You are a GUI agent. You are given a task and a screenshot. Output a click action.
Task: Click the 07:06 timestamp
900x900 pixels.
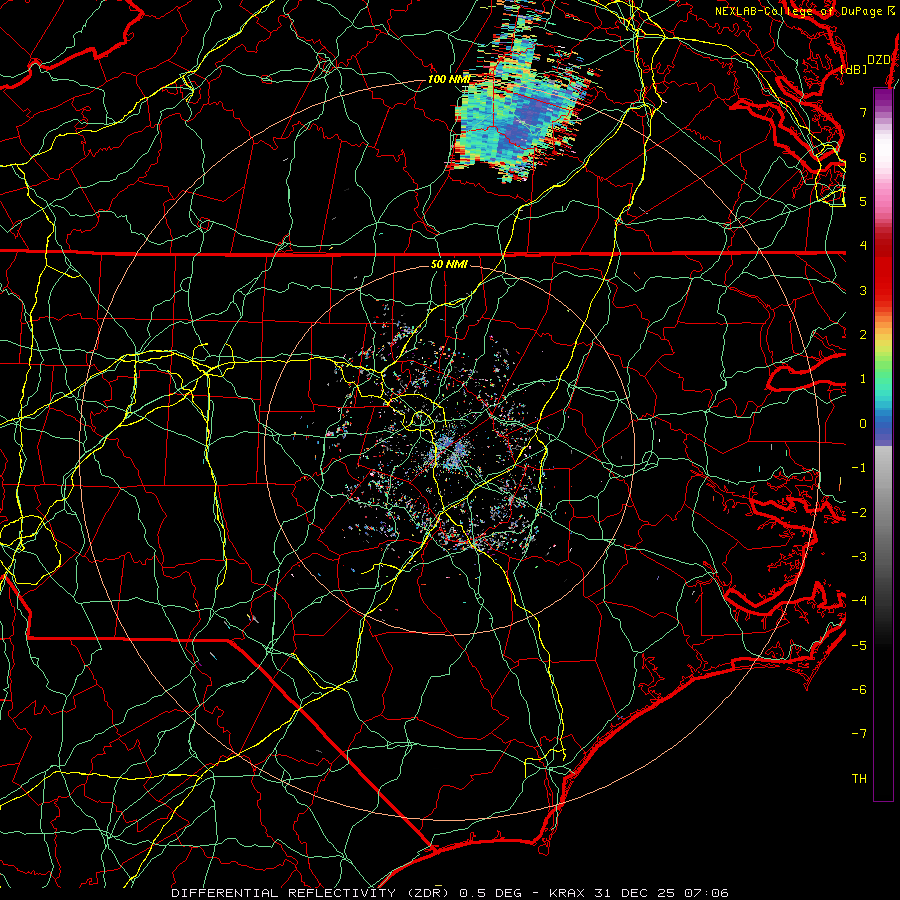click(x=709, y=893)
